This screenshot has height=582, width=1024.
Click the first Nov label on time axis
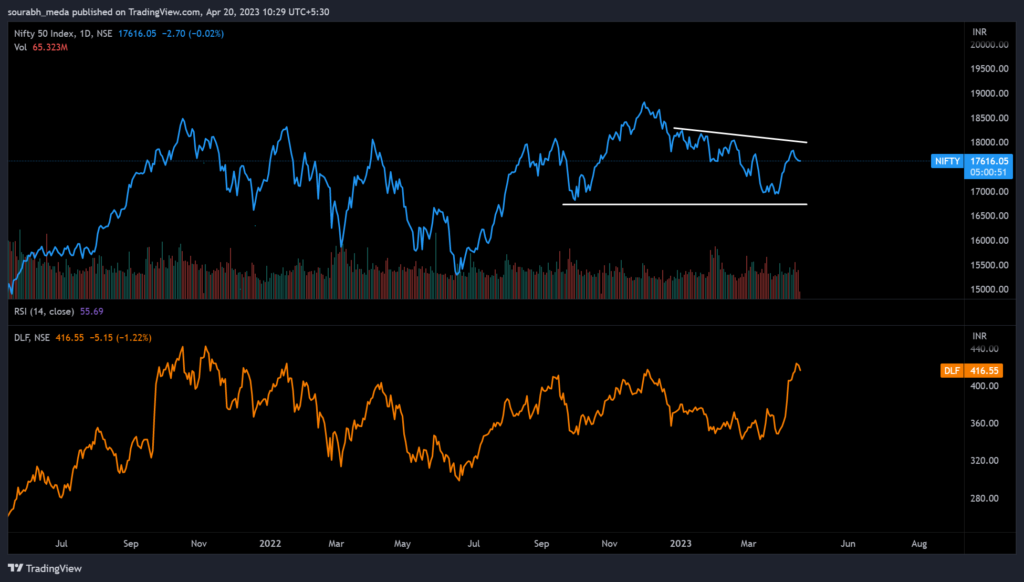coord(199,543)
